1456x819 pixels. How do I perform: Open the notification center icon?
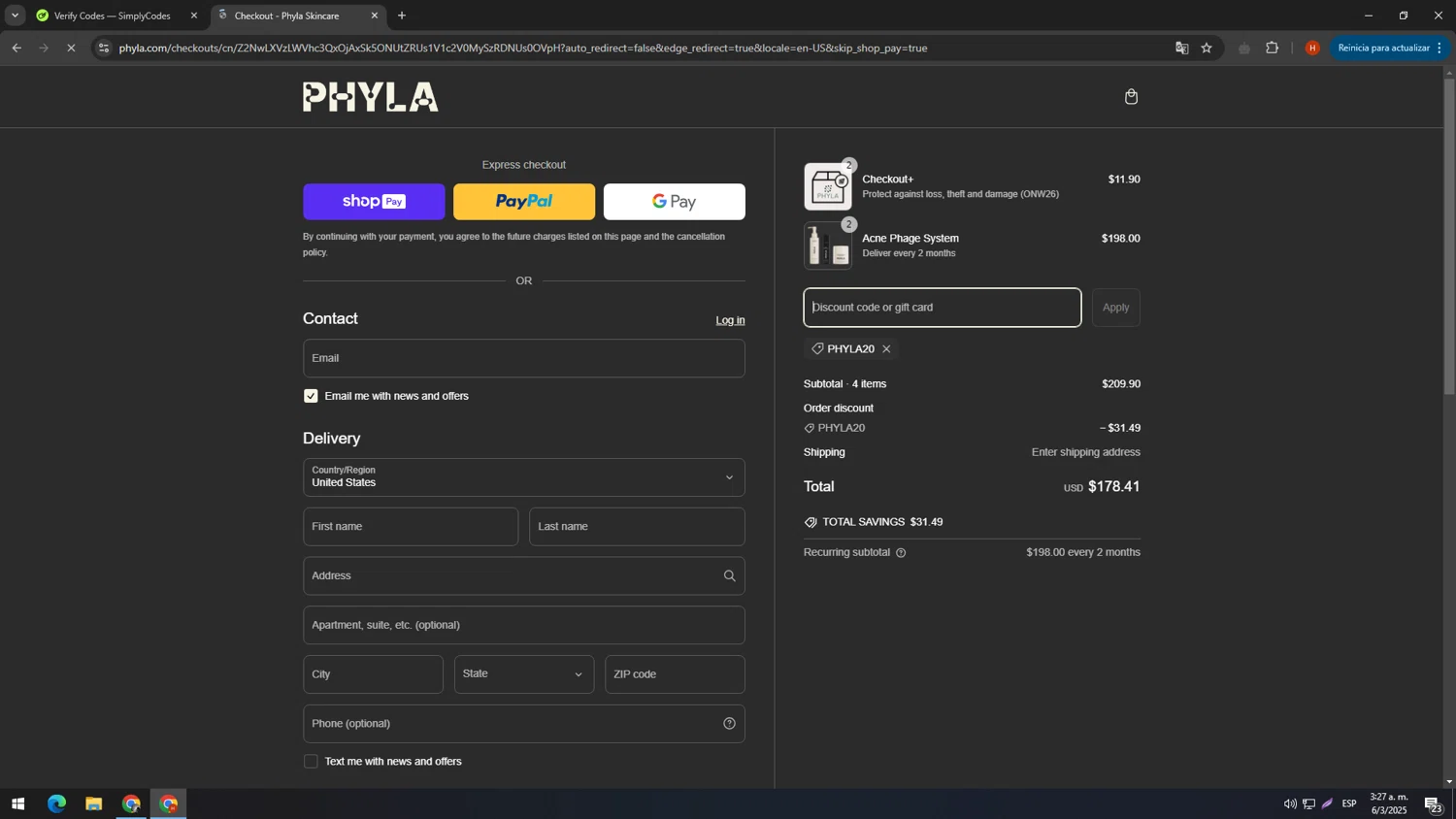[x=1433, y=804]
